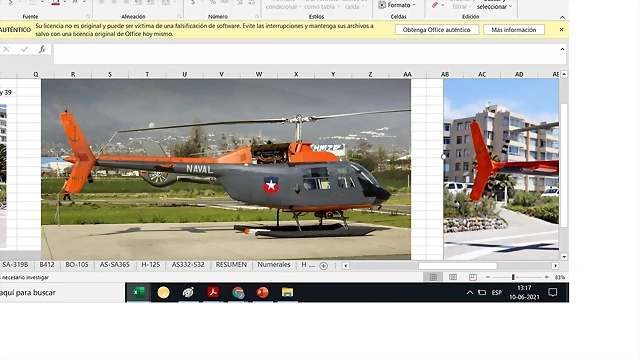Viewport: 640px width, 360px height.
Task: Switch to Page Break Preview view
Action: point(472,277)
